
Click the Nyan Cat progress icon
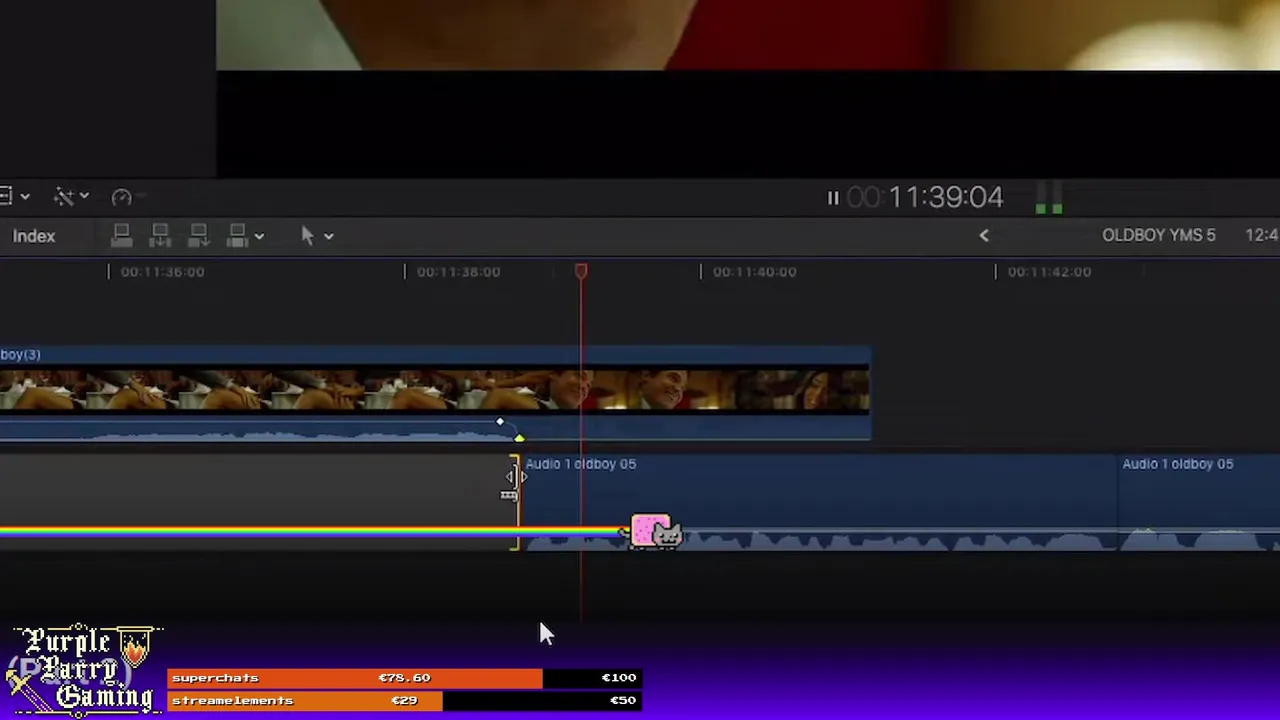pyautogui.click(x=653, y=531)
